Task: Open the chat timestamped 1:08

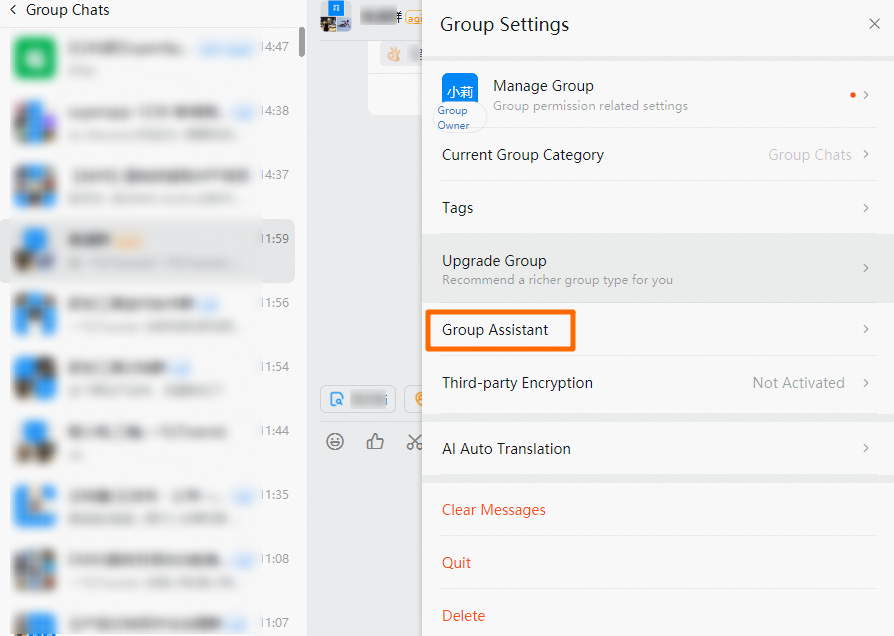Action: [149, 570]
